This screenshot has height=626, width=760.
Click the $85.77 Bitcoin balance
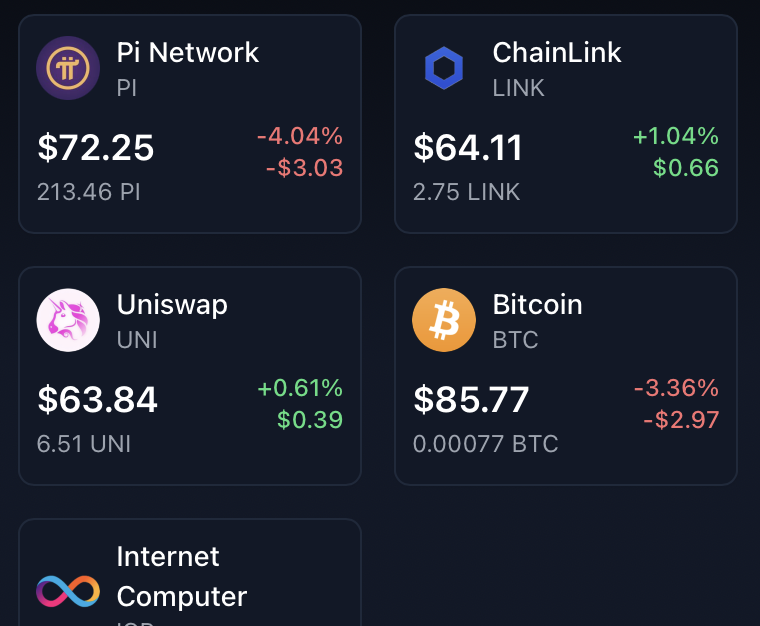coord(471,399)
